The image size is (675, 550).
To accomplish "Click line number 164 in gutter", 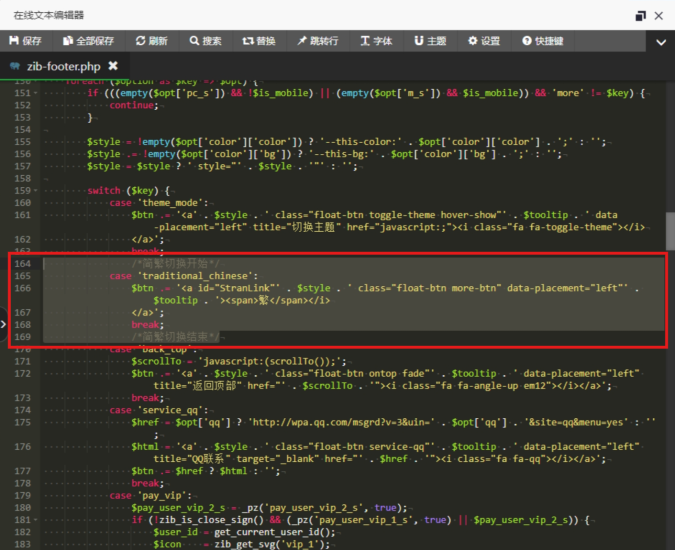I will (22, 263).
